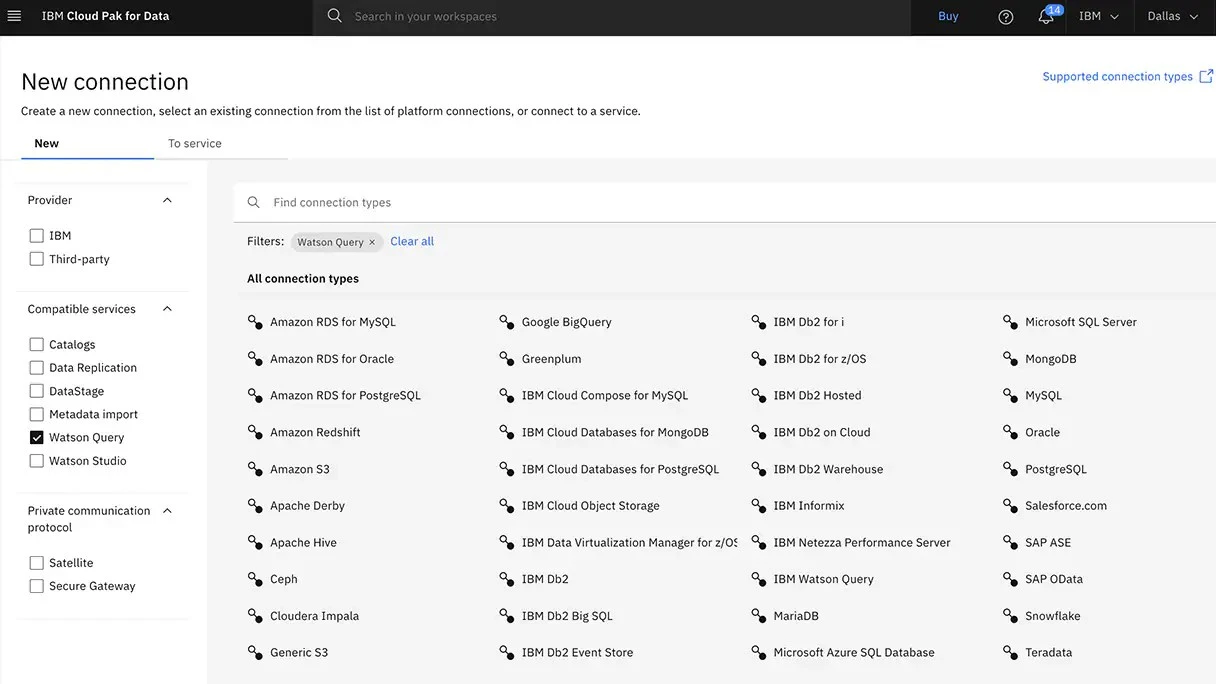Collapse the Compatible services section
Image resolution: width=1216 pixels, height=684 pixels.
(x=167, y=309)
